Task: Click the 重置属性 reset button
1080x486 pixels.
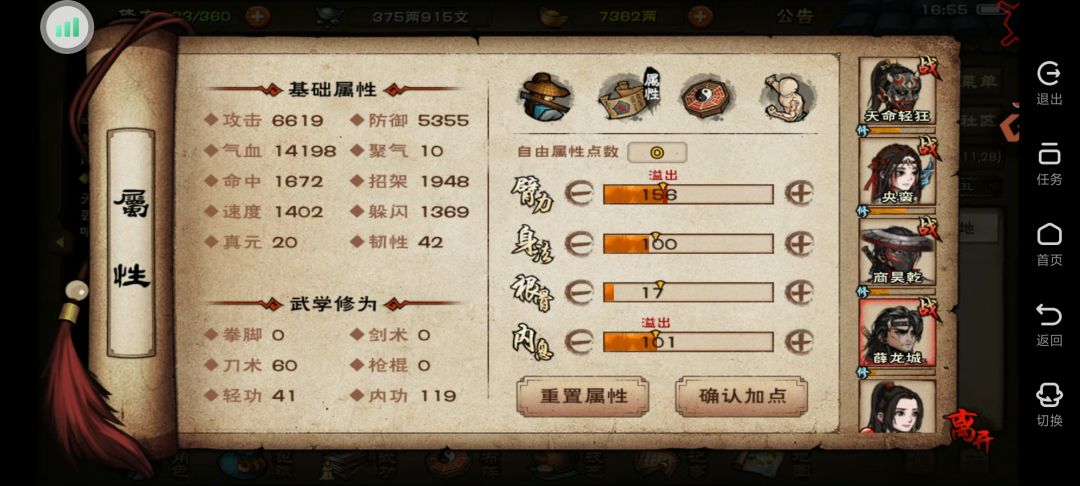Action: click(583, 397)
